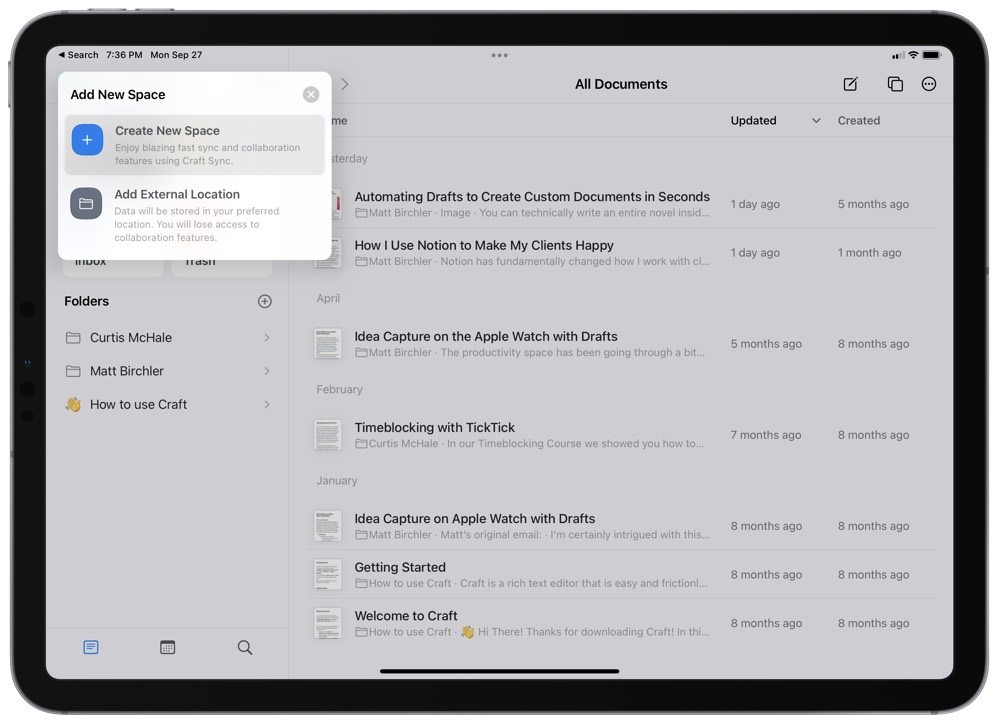Viewport: 1000px width, 725px height.
Task: Expand the Matt Birchler folder chevron
Action: (x=266, y=371)
